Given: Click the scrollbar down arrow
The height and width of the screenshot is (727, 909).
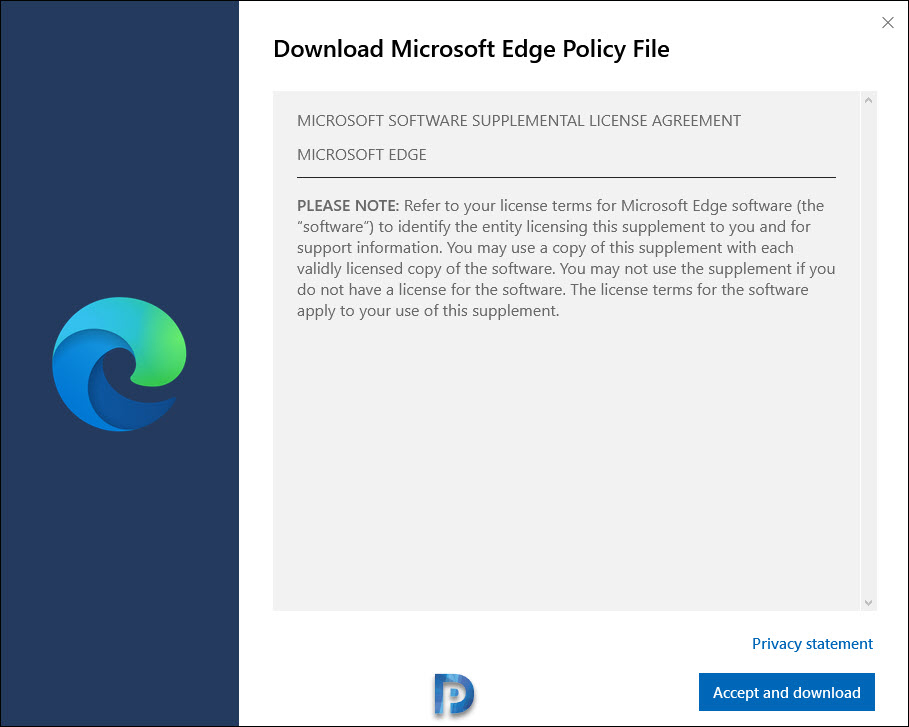Looking at the screenshot, I should 868,603.
